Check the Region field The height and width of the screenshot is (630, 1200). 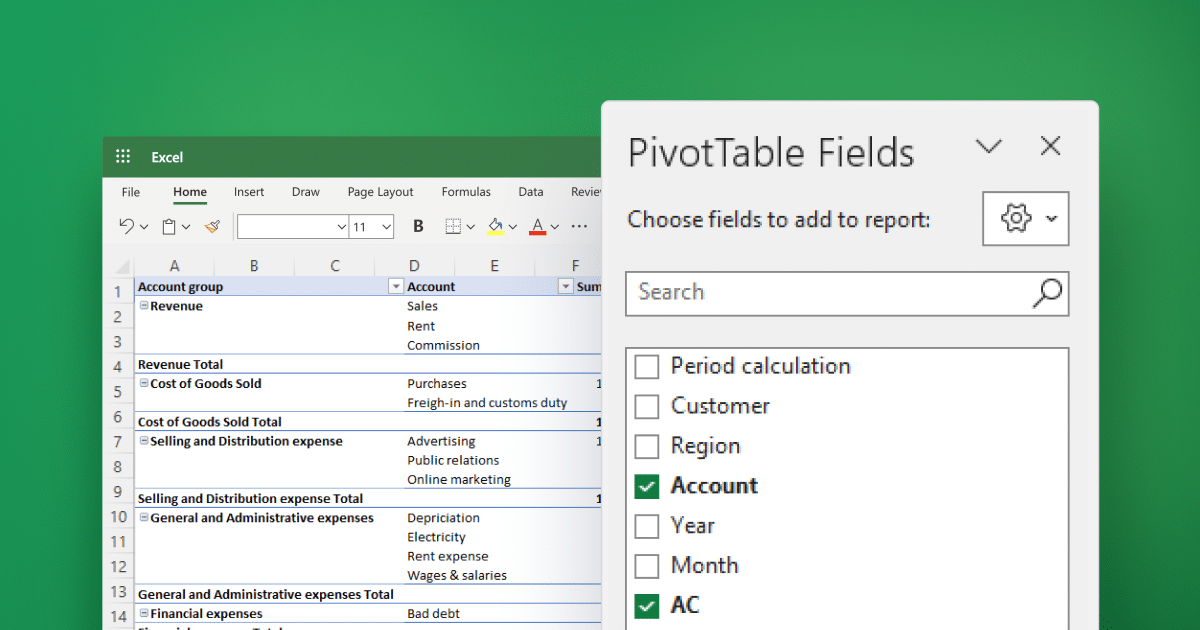[646, 446]
